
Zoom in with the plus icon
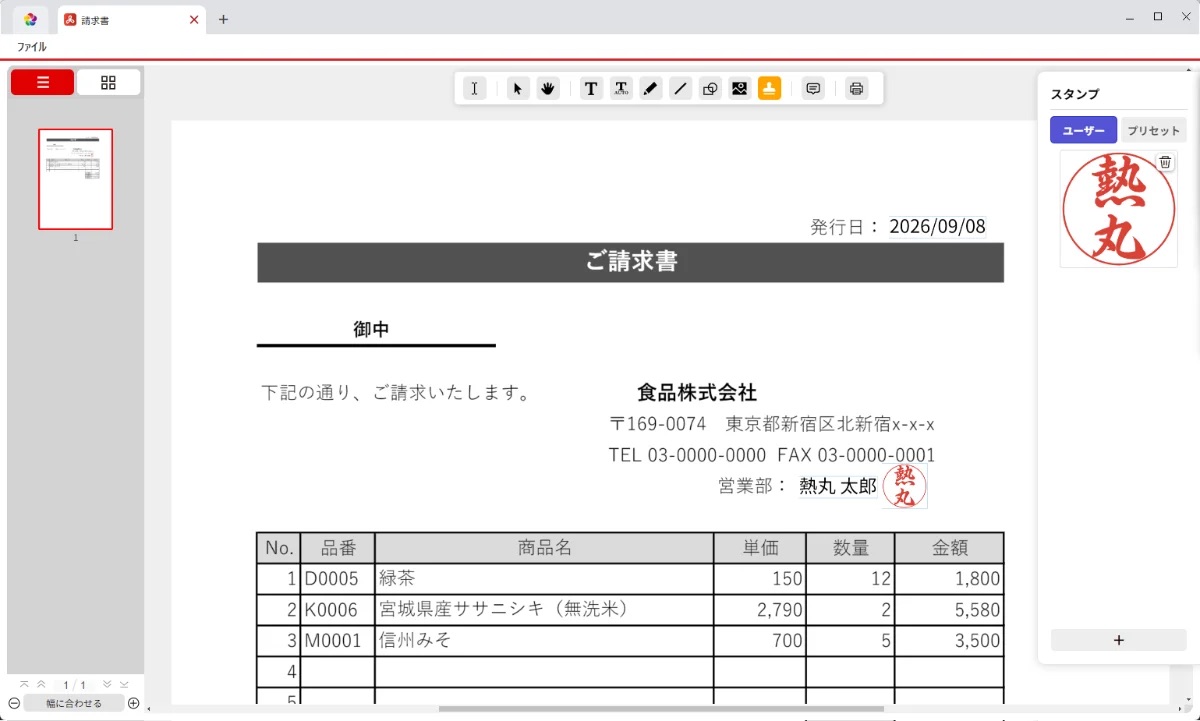tap(134, 703)
